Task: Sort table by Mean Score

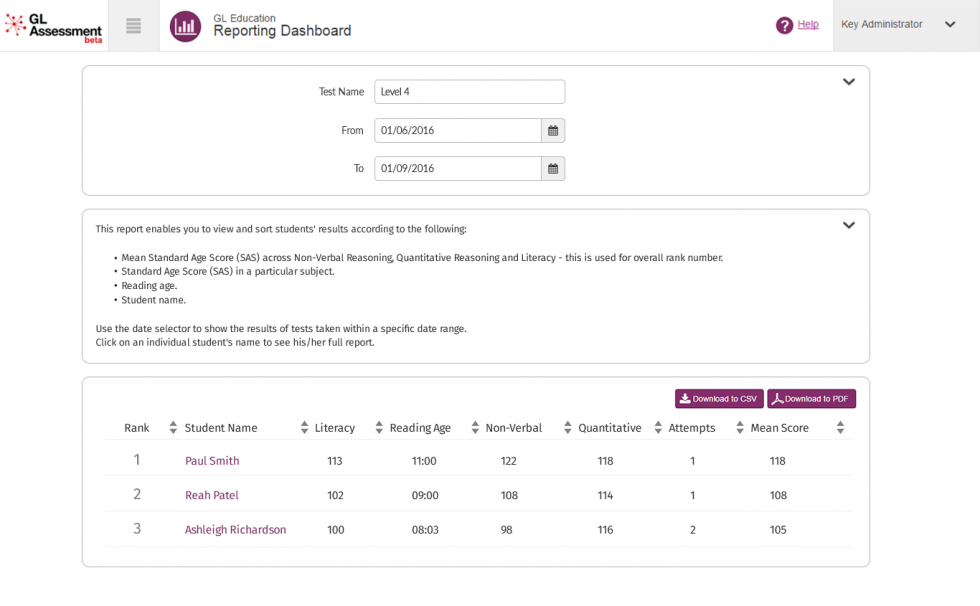Action: (841, 428)
